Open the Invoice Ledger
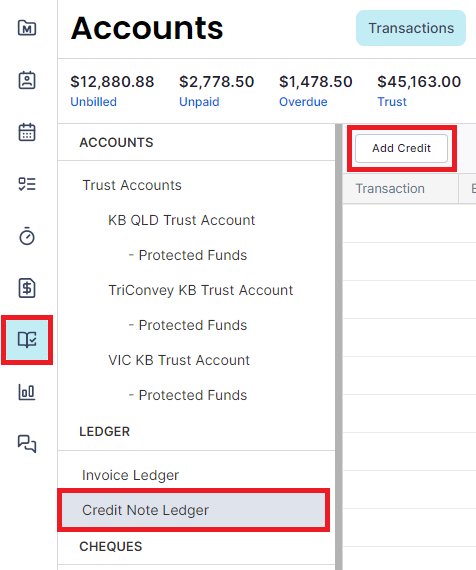Viewport: 476px width, 570px height. [131, 475]
